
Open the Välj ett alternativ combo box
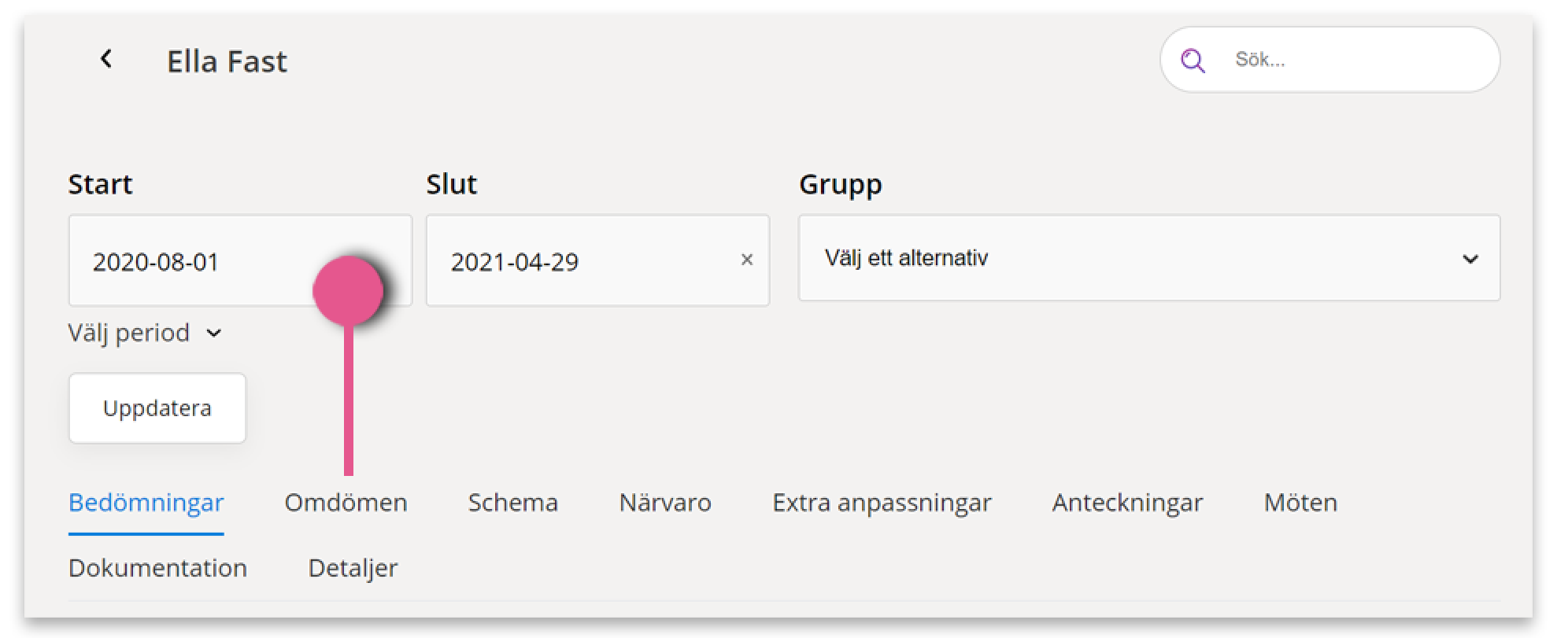tap(1149, 258)
